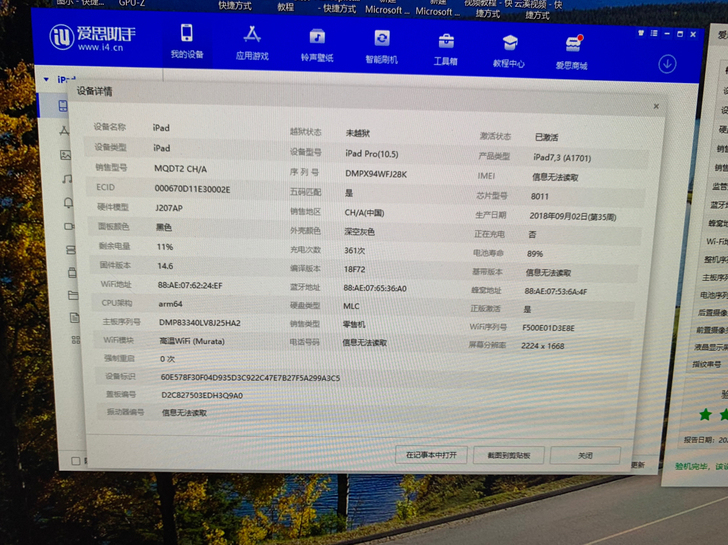728x545 pixels.
Task: Click firmware version value 14.6
Action: click(x=165, y=266)
